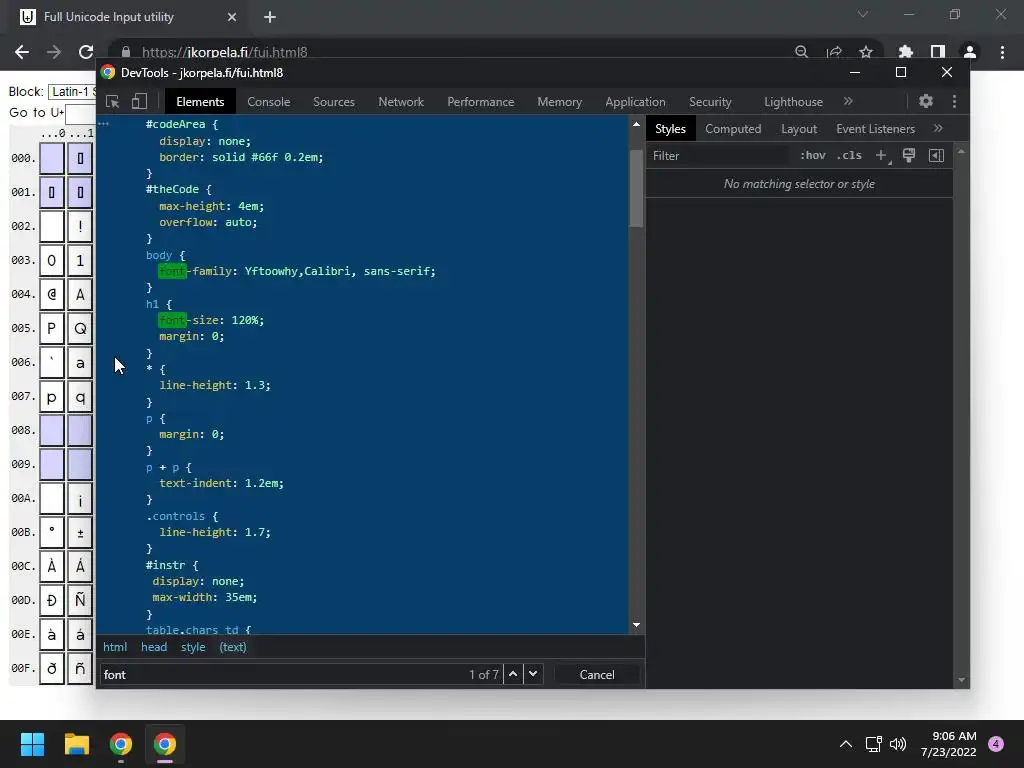Toggle :hov element state

click(x=812, y=155)
